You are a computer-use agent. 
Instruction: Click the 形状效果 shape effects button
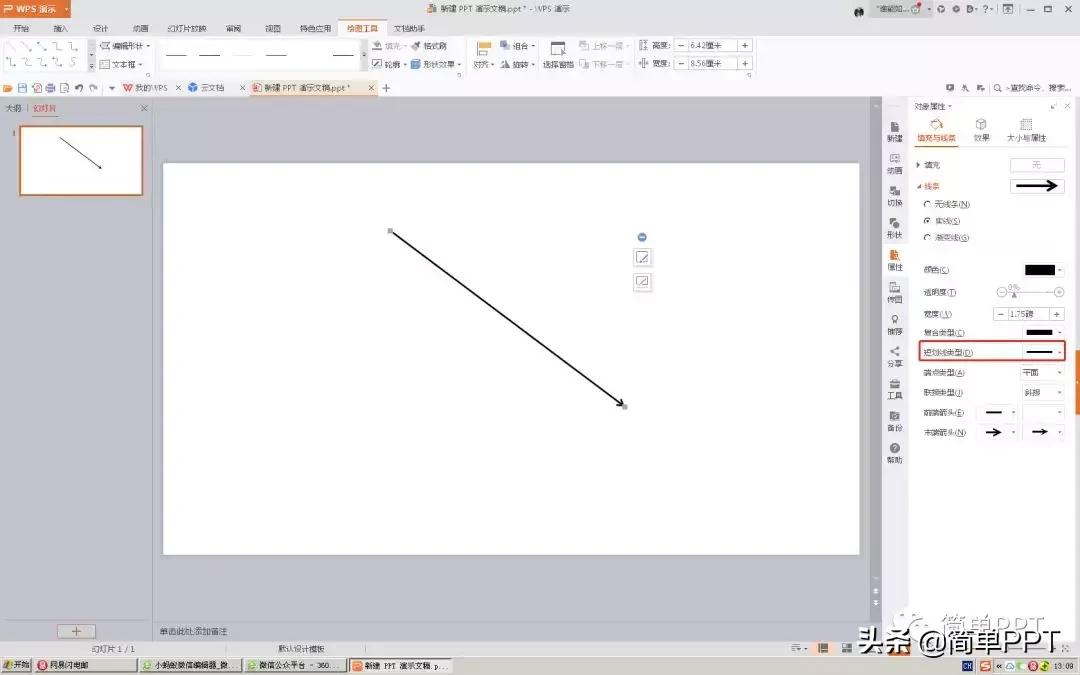435,64
